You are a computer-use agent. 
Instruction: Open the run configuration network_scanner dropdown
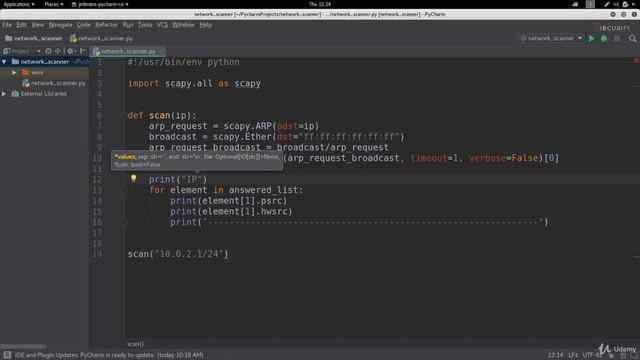tap(551, 38)
